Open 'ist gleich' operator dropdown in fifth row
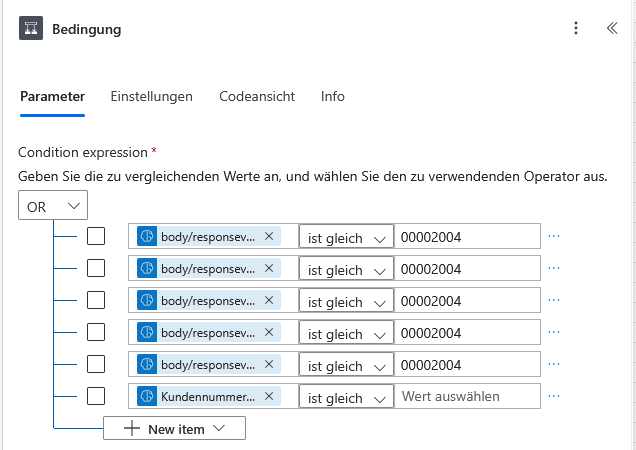The width and height of the screenshot is (636, 450). coord(346,365)
